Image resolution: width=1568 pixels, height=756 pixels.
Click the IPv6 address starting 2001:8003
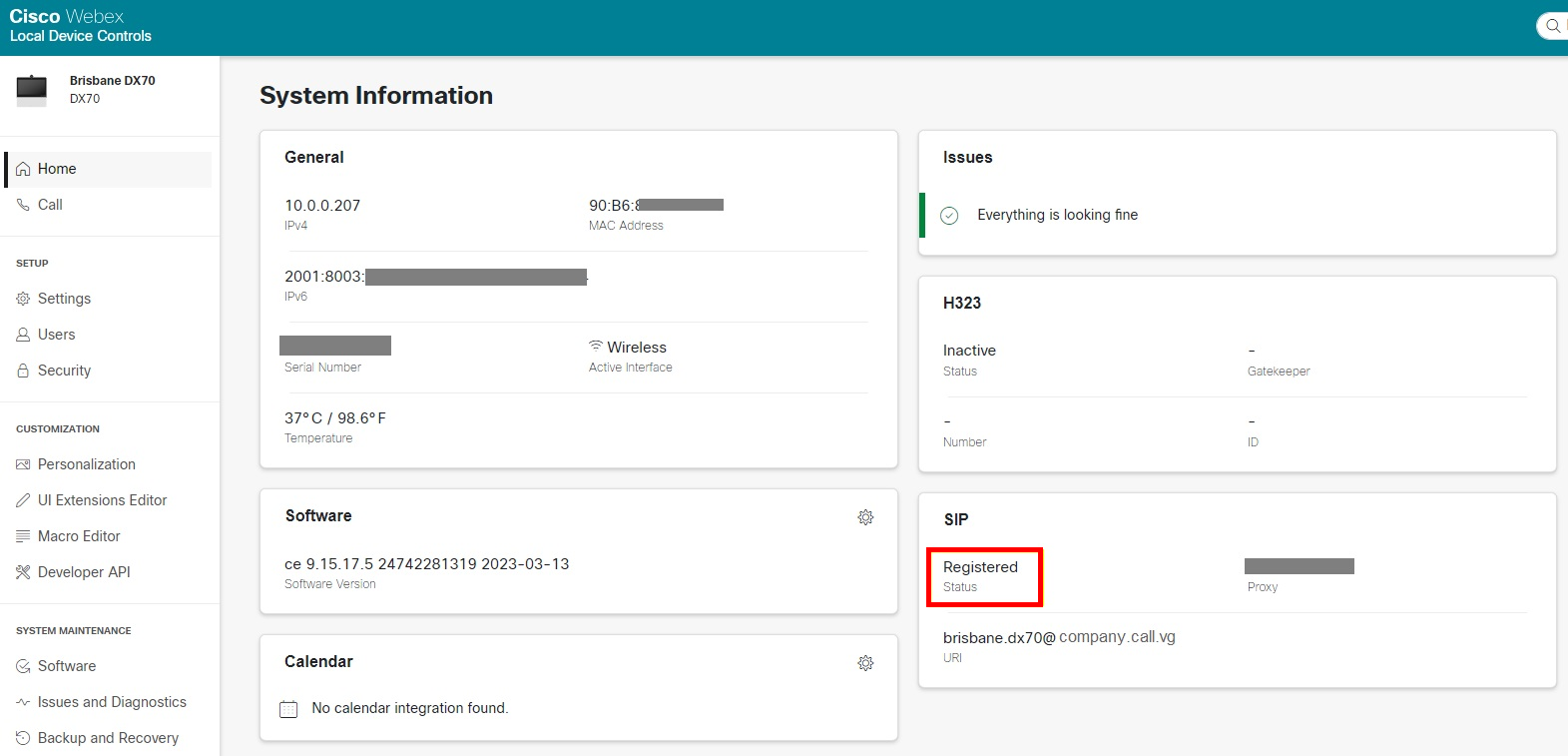pos(436,277)
